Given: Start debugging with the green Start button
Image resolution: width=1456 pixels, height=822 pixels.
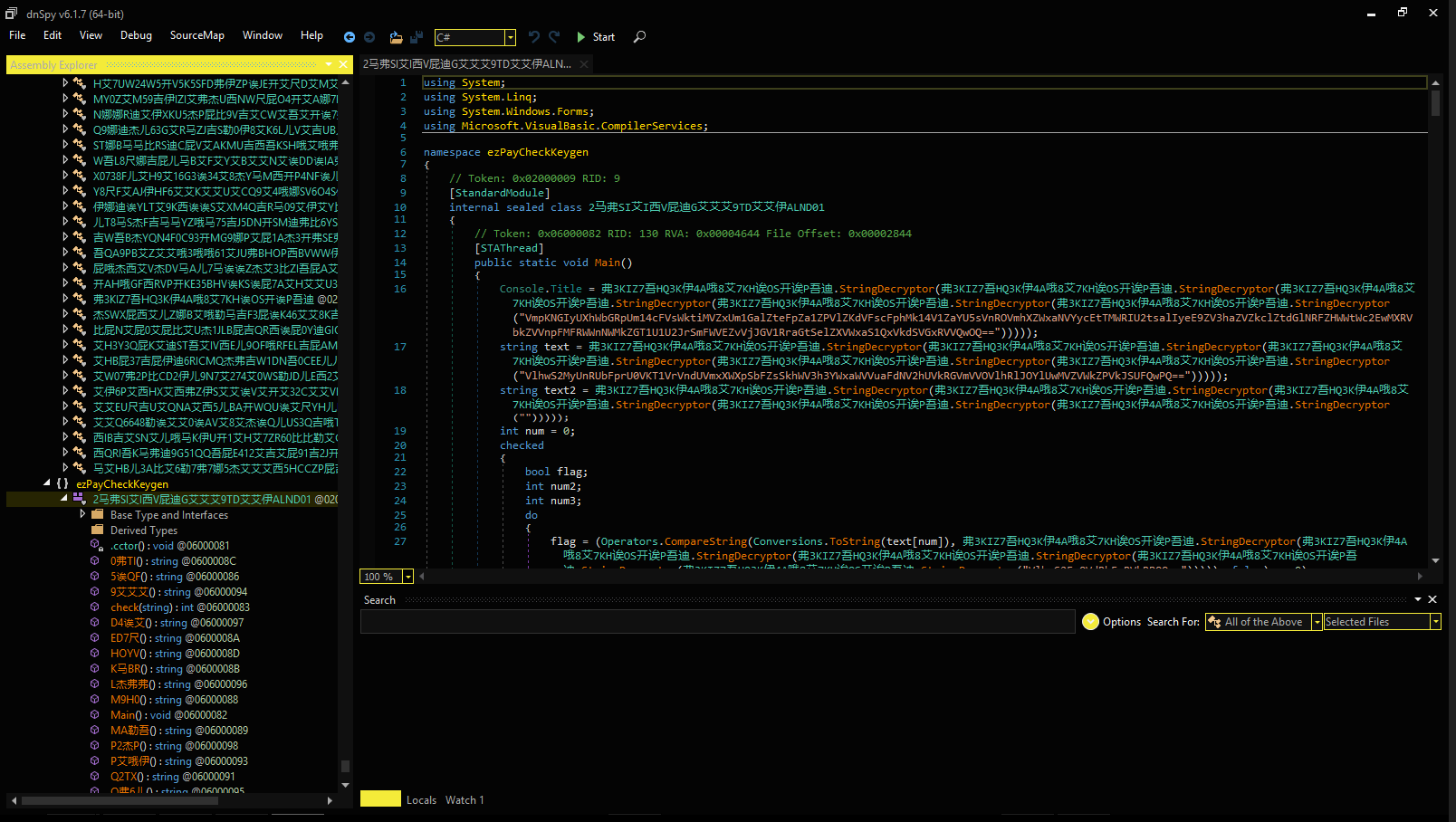Looking at the screenshot, I should [x=595, y=37].
